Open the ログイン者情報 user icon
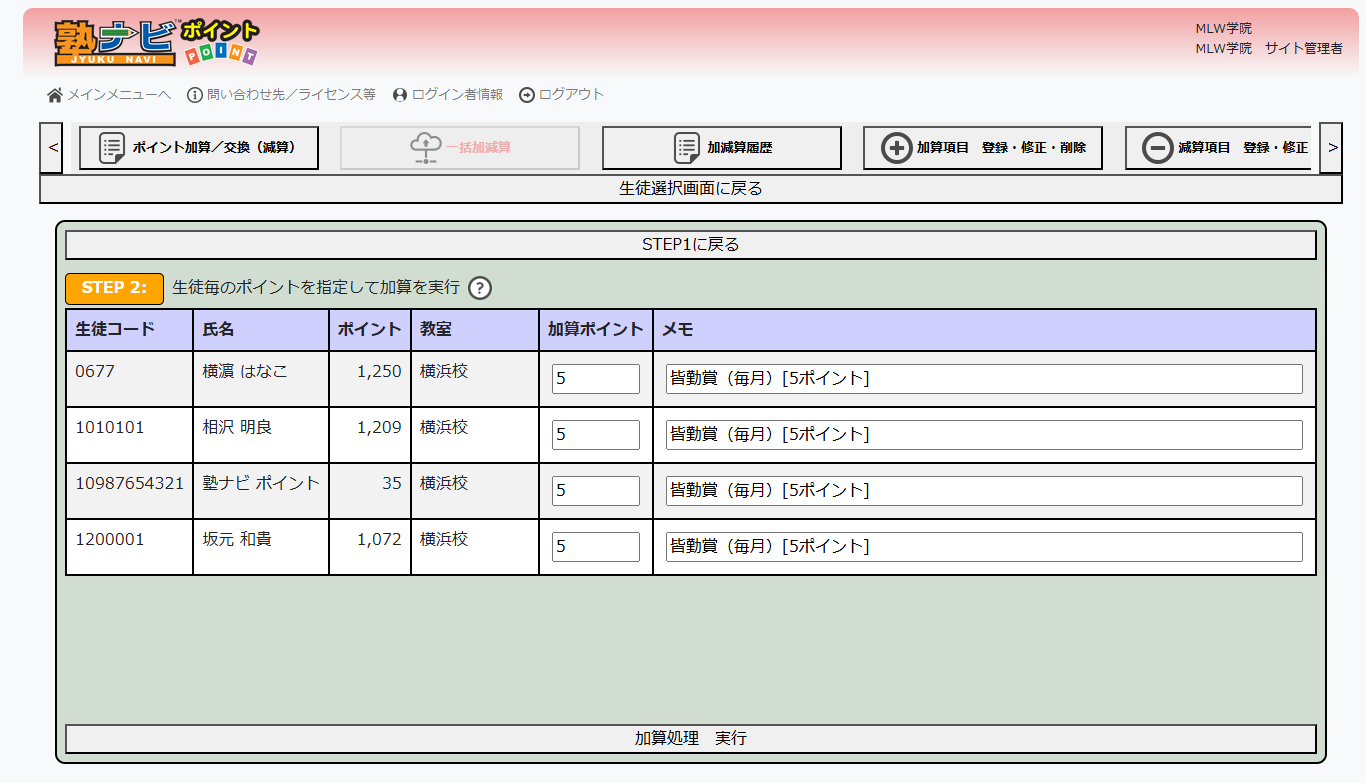 [400, 94]
